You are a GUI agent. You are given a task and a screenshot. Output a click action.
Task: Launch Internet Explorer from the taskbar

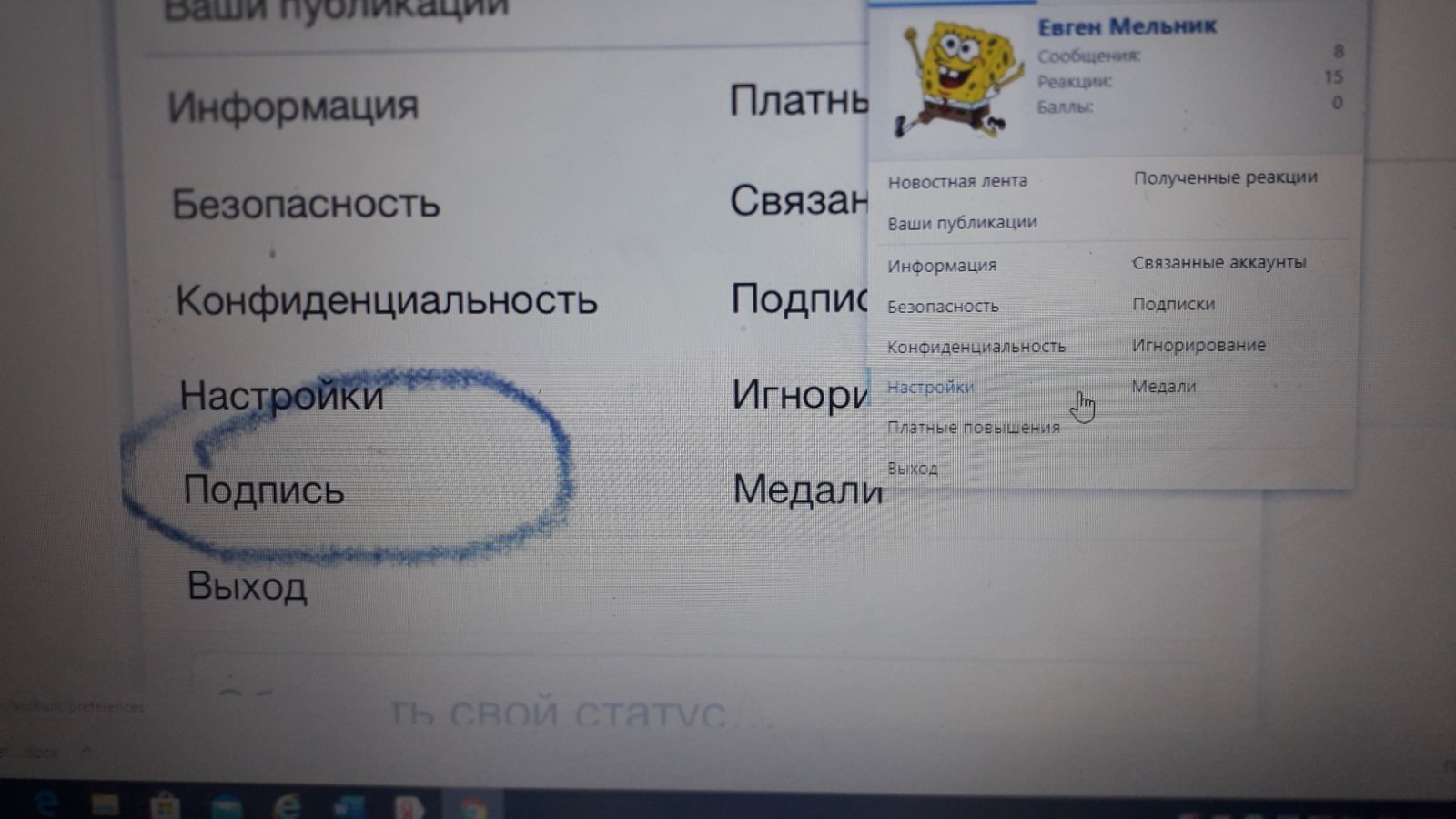tap(287, 805)
